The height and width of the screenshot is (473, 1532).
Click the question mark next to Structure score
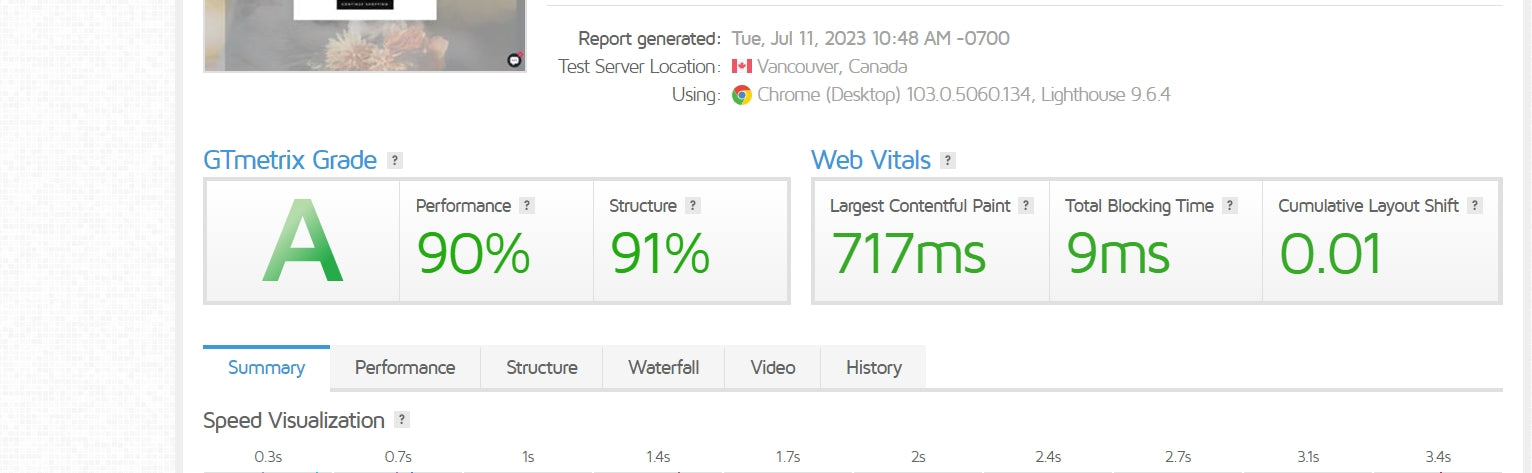pyautogui.click(x=693, y=206)
